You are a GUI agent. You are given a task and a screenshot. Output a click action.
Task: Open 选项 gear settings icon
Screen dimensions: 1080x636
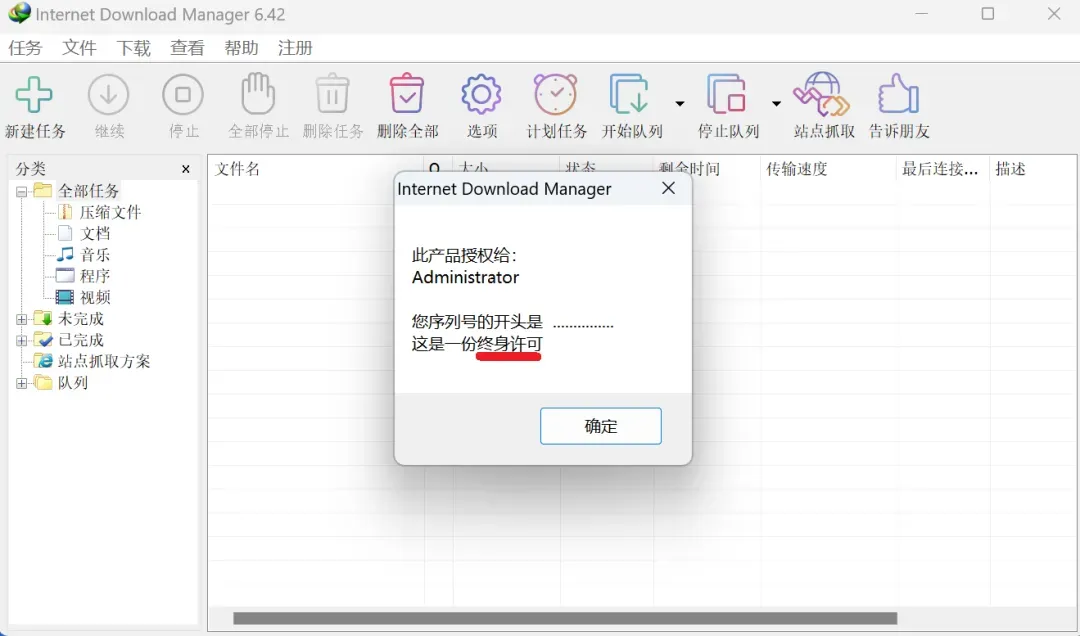tap(481, 94)
